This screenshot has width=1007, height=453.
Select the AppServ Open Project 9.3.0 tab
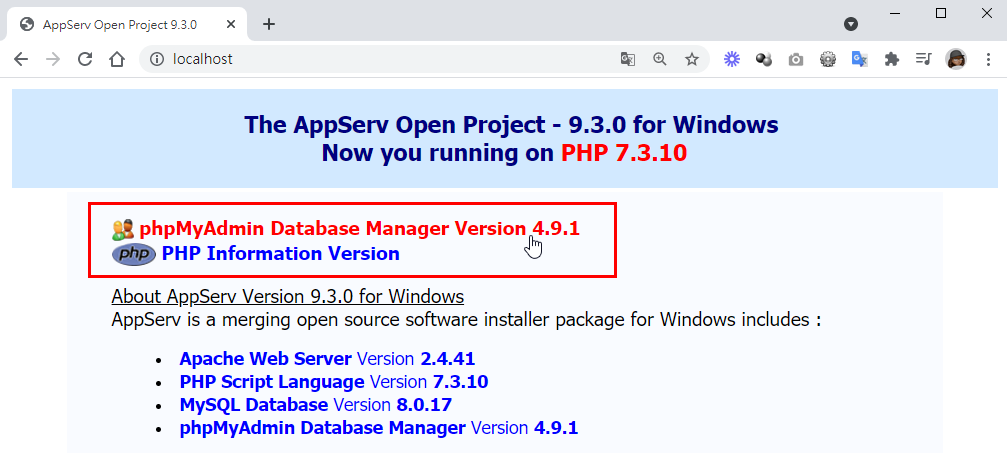tap(120, 24)
